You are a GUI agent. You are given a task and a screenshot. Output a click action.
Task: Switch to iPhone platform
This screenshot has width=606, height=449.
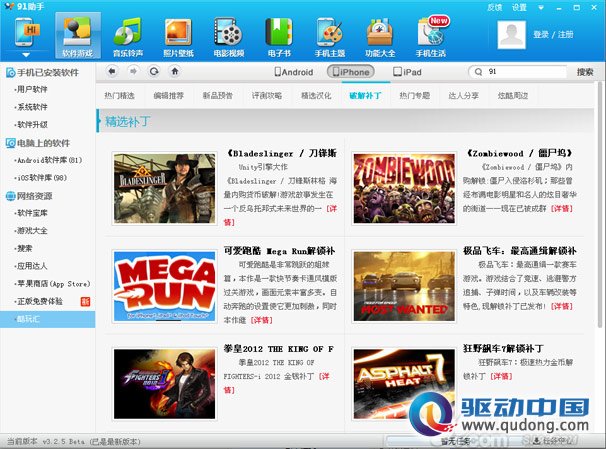point(351,72)
